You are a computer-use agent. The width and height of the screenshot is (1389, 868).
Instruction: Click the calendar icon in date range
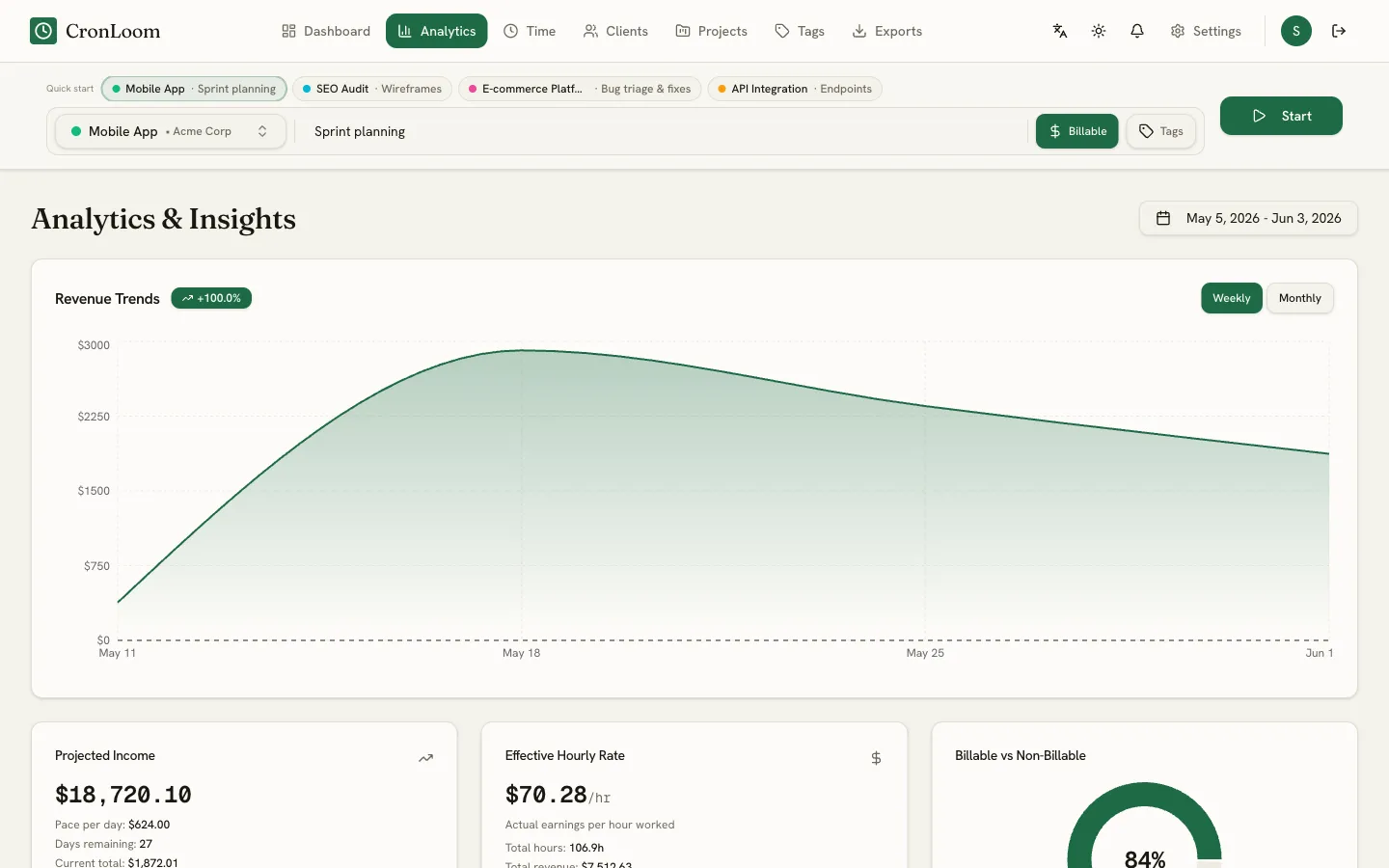coord(1163,218)
